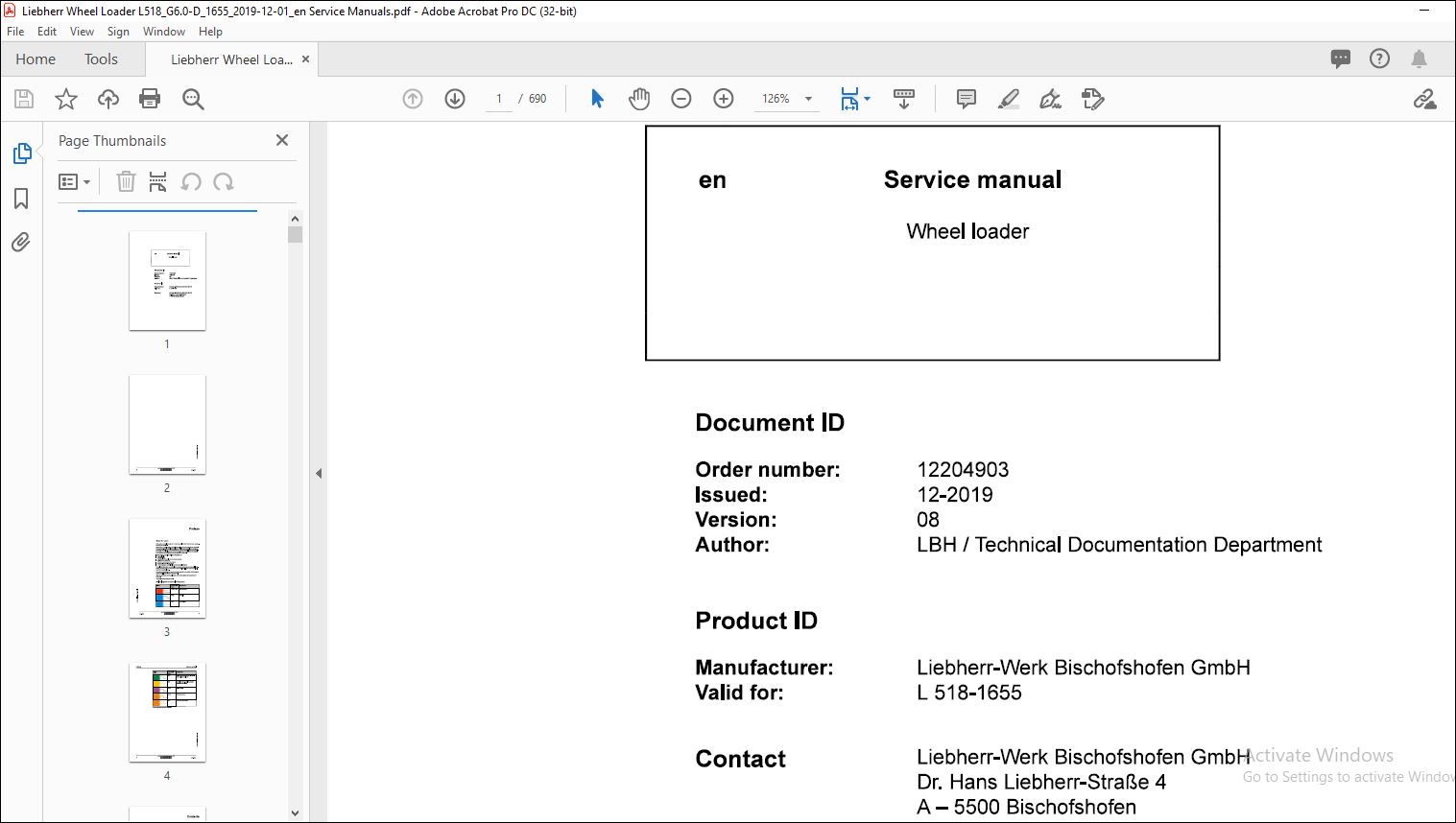Click the Save file icon
This screenshot has width=1456, height=823.
(x=24, y=99)
